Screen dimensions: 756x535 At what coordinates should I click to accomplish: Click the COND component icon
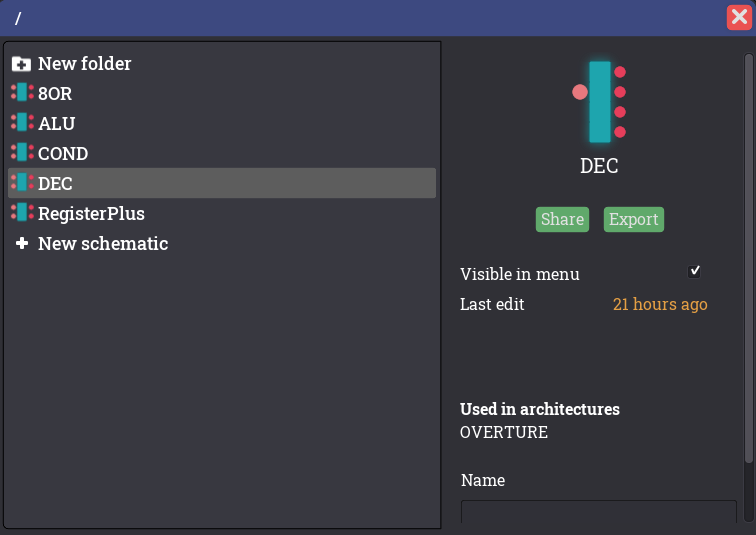[x=21, y=153]
